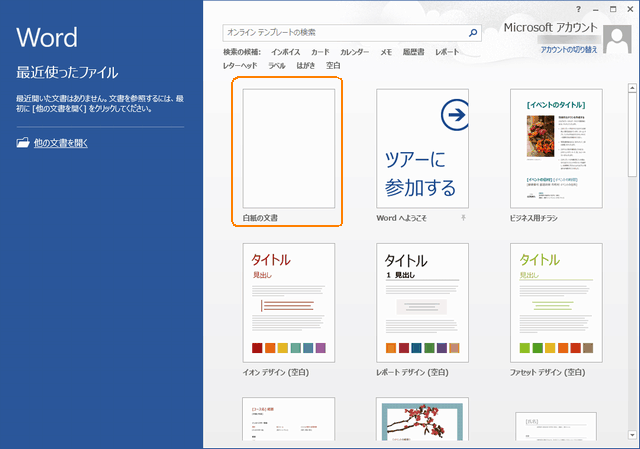The width and height of the screenshot is (640, 449).
Task: Open the 他の文書を開く link
Action: (x=61, y=143)
